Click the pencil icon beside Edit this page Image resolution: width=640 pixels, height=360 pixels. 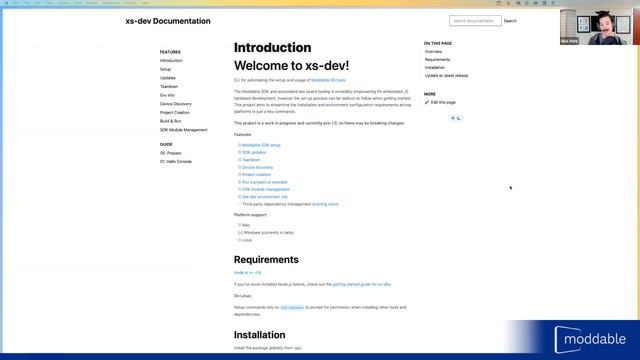pyautogui.click(x=427, y=102)
